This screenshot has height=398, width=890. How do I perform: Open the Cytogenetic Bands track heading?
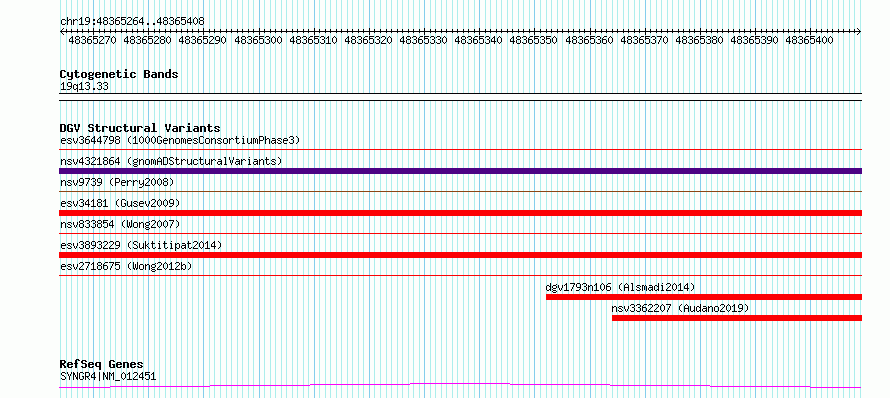tap(119, 74)
